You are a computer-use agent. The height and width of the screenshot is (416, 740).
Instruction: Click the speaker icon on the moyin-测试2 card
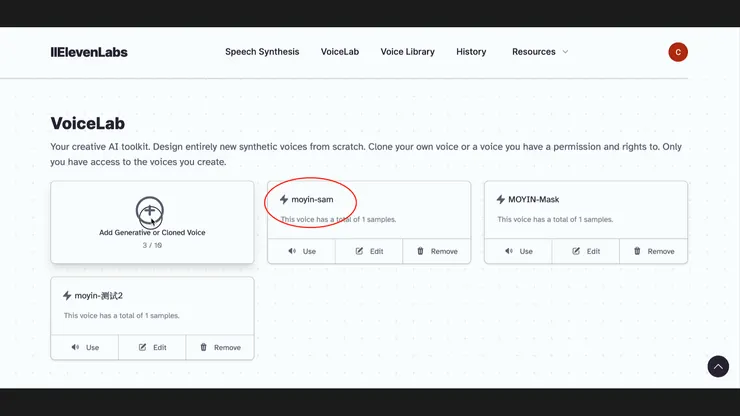point(75,347)
